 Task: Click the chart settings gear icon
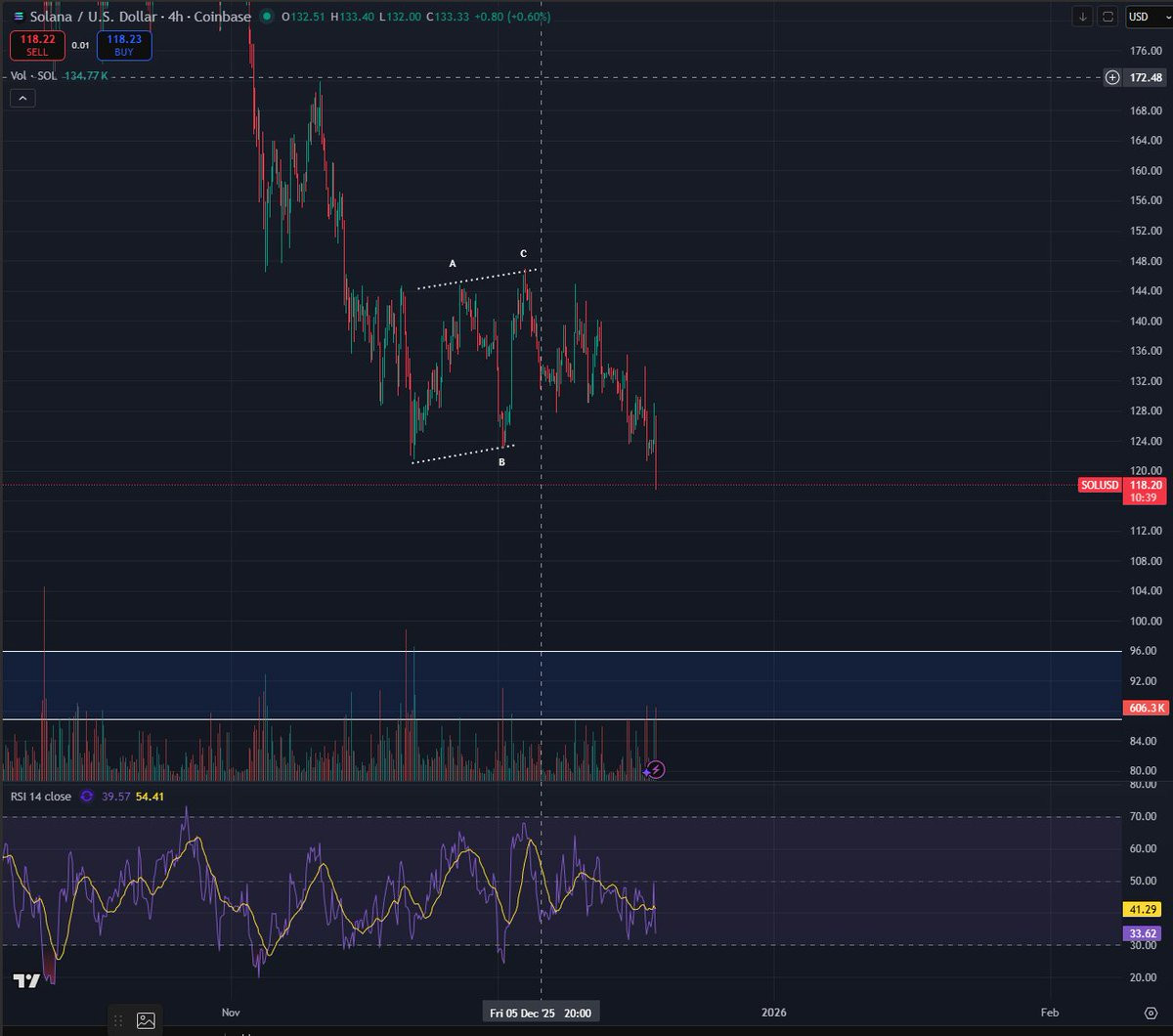tap(1151, 1012)
